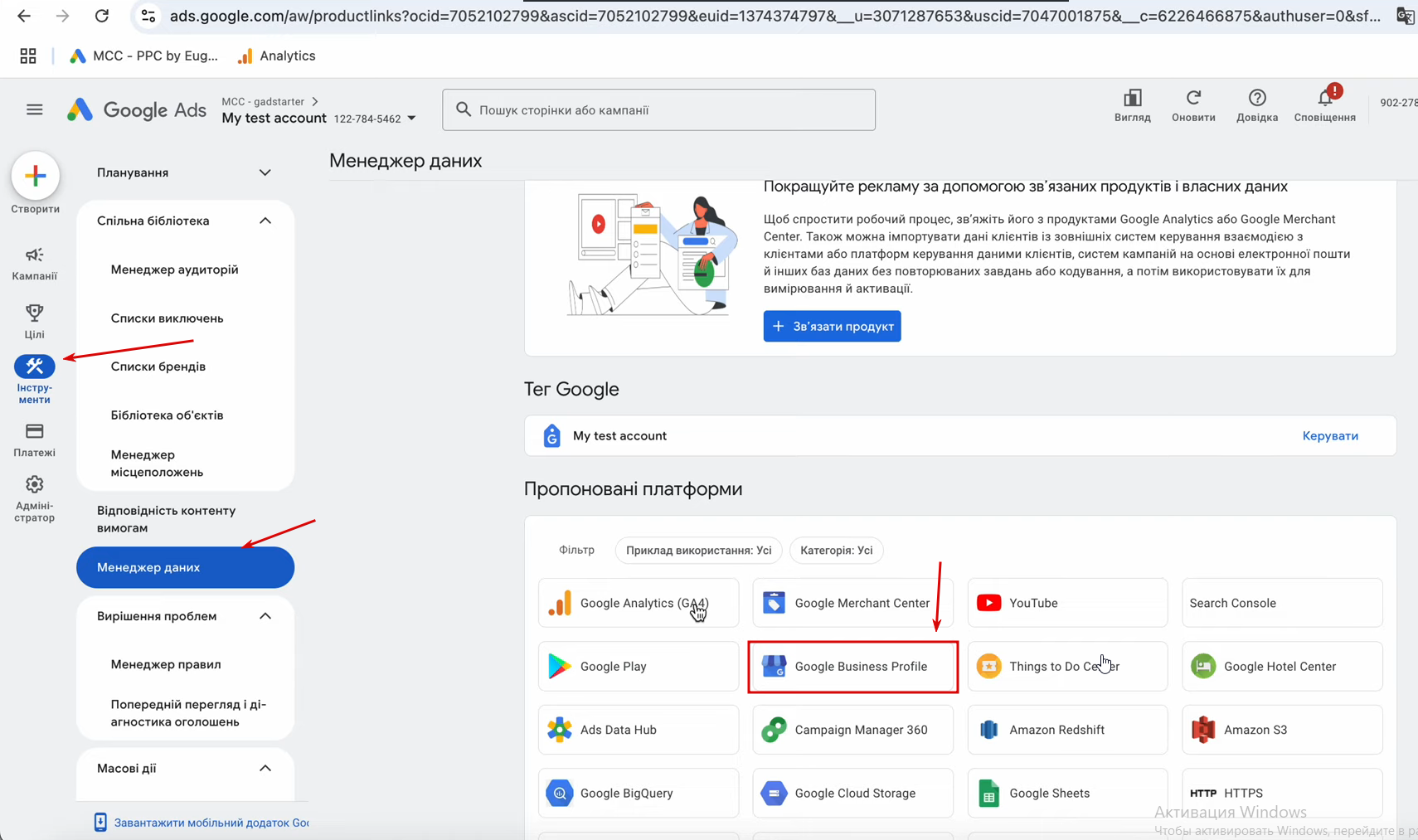View site information icon in address bar
1418x840 pixels.
(148, 16)
